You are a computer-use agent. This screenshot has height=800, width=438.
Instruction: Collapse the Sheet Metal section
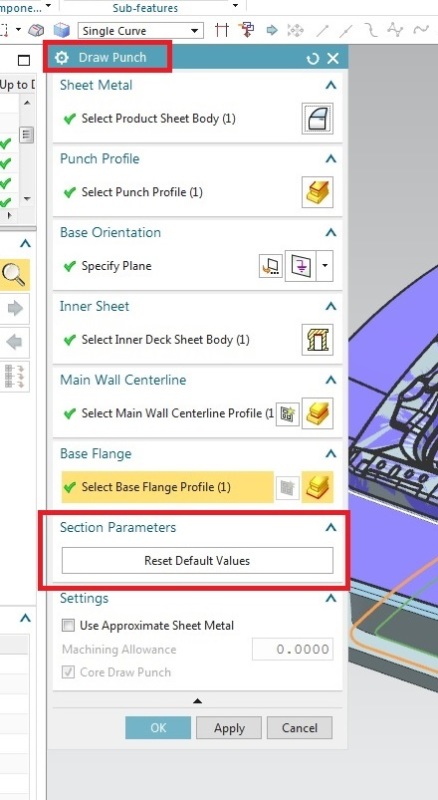click(331, 85)
